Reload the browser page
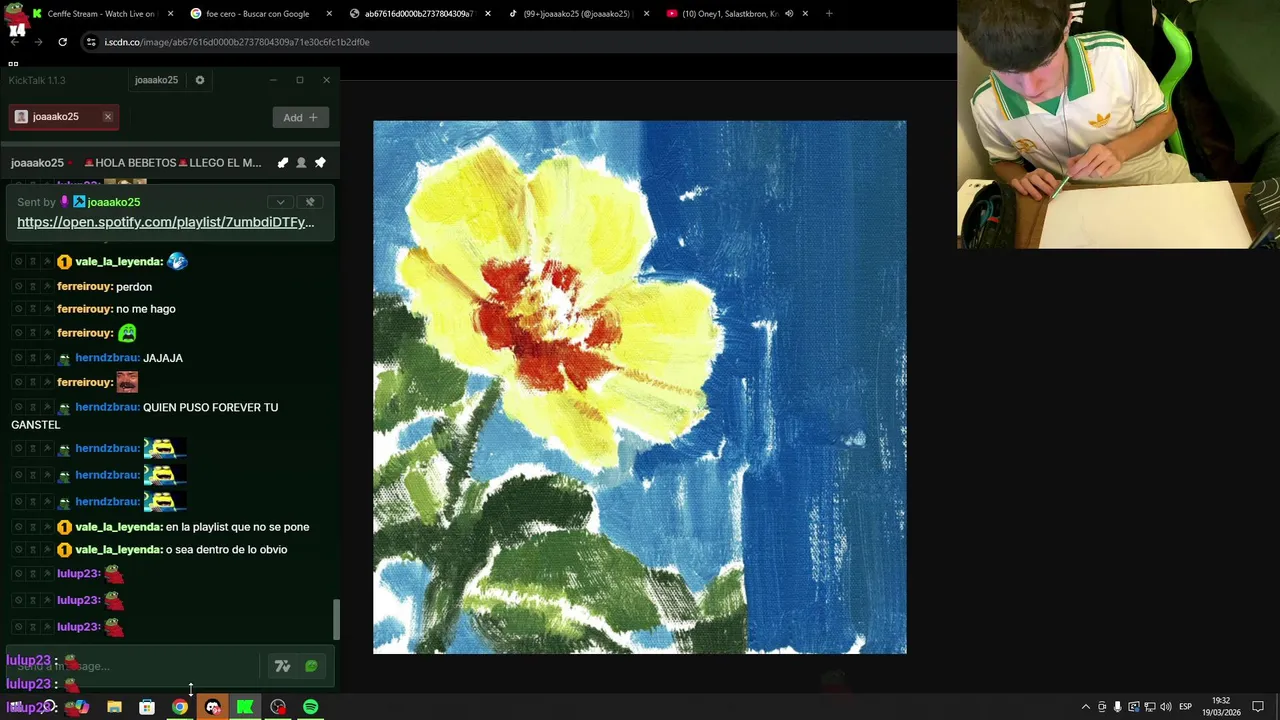 (62, 42)
